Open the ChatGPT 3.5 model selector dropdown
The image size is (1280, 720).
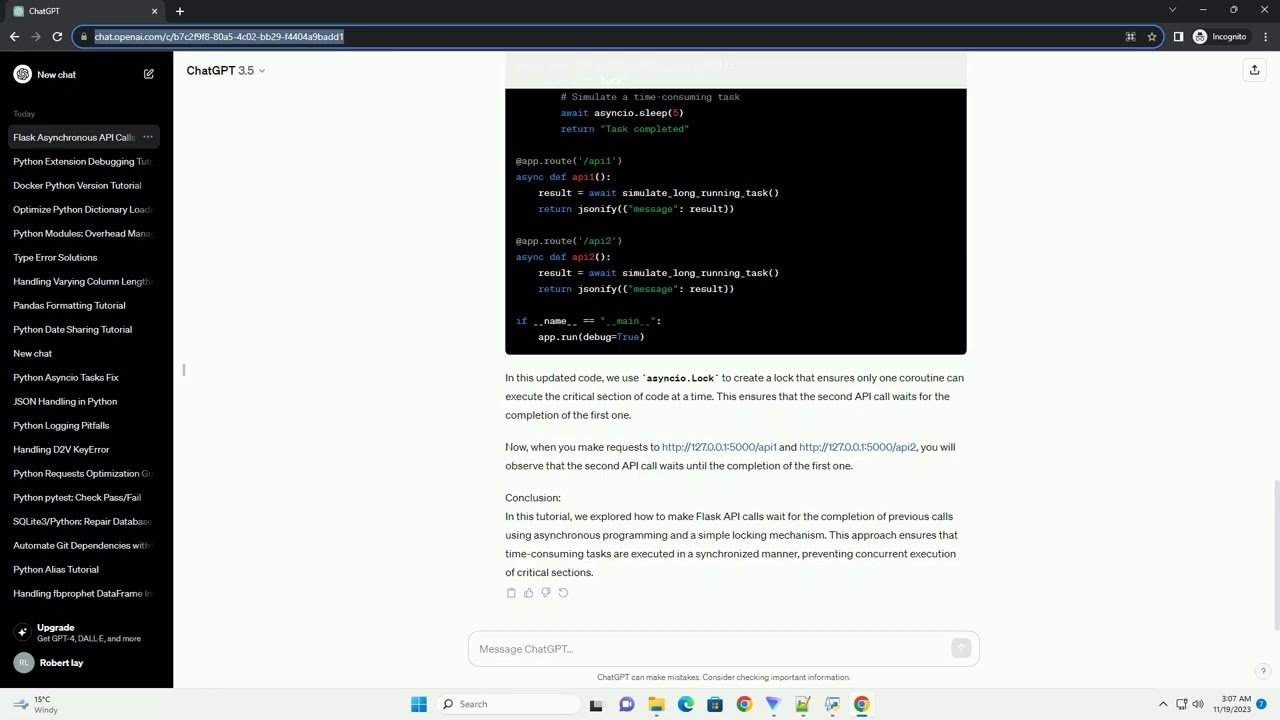(226, 70)
